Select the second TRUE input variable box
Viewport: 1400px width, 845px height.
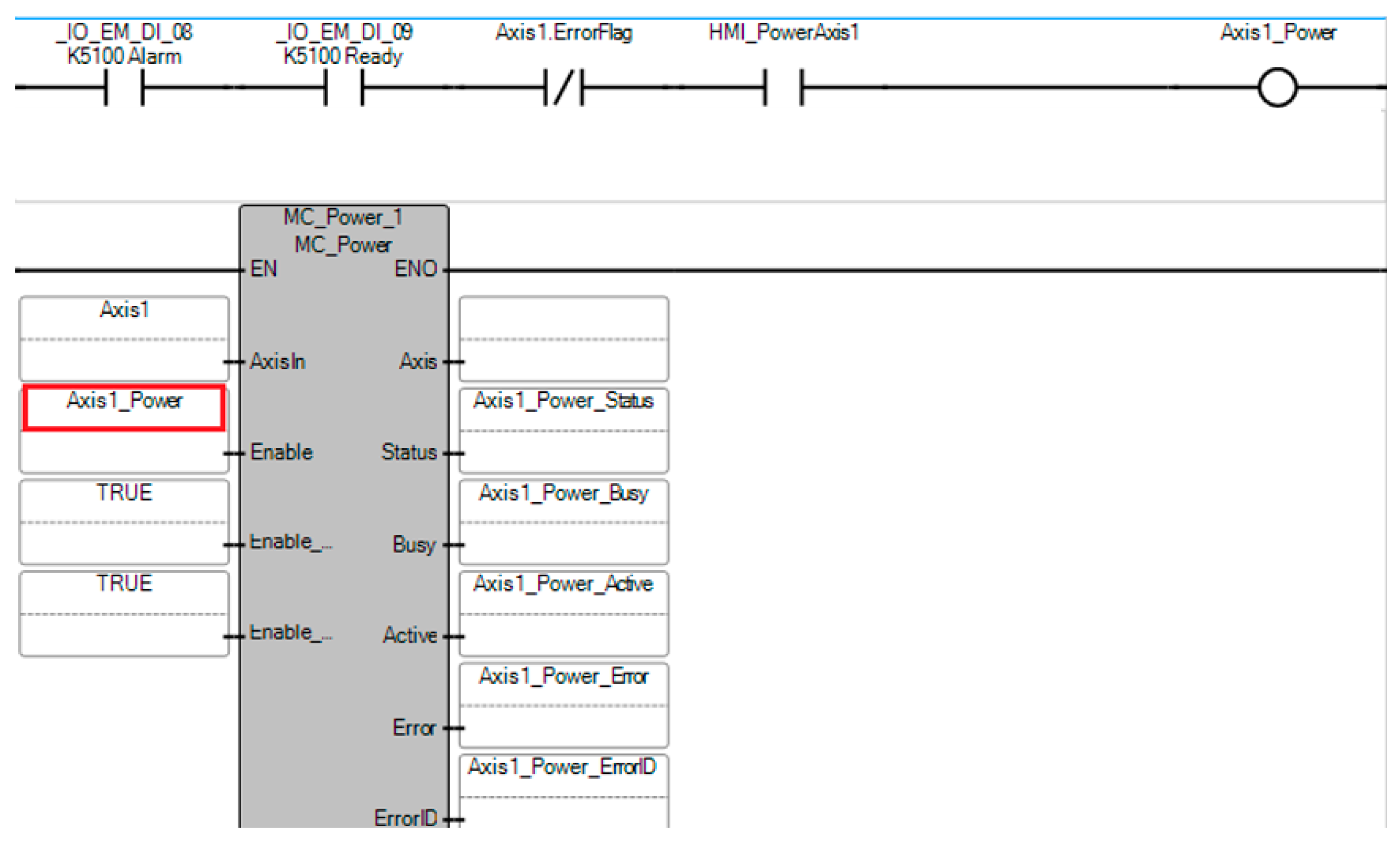tap(124, 613)
